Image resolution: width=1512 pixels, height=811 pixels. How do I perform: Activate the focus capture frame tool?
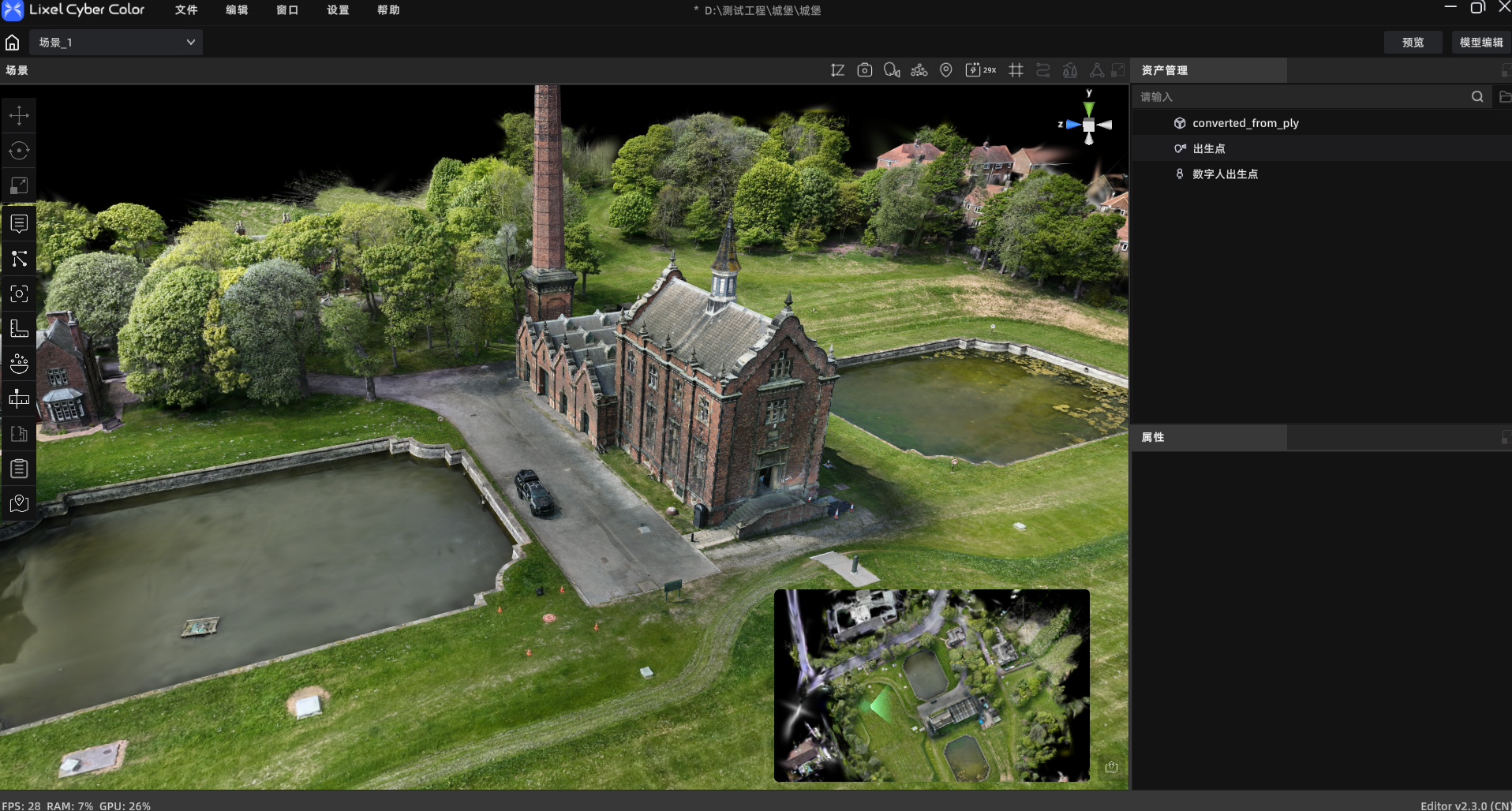(19, 293)
